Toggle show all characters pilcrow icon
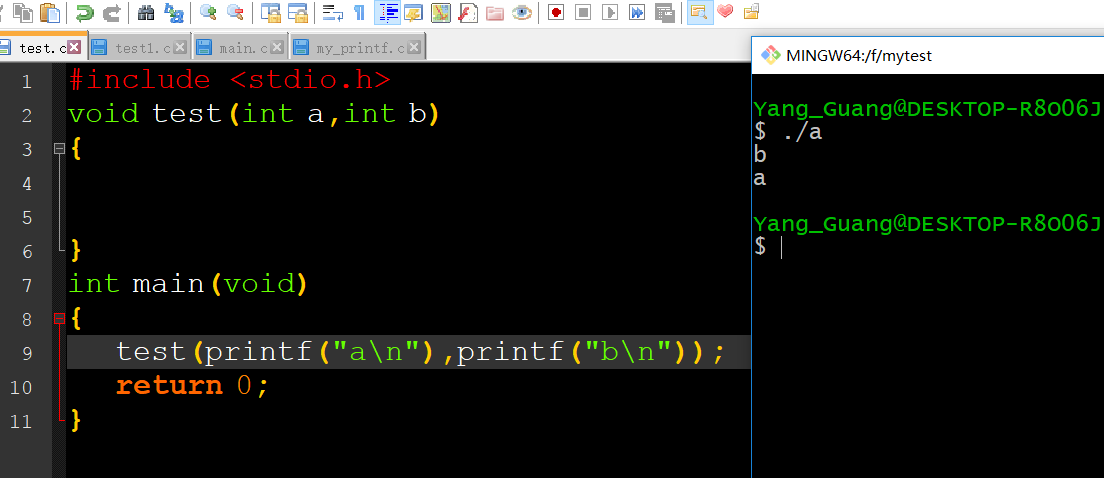The image size is (1104, 478). 359,12
